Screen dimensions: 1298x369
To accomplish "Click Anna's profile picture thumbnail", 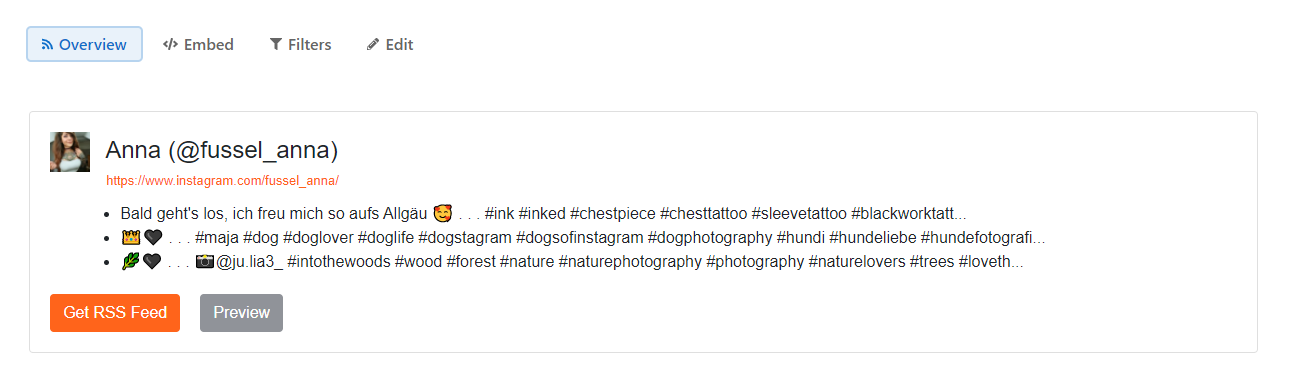I will [x=70, y=152].
